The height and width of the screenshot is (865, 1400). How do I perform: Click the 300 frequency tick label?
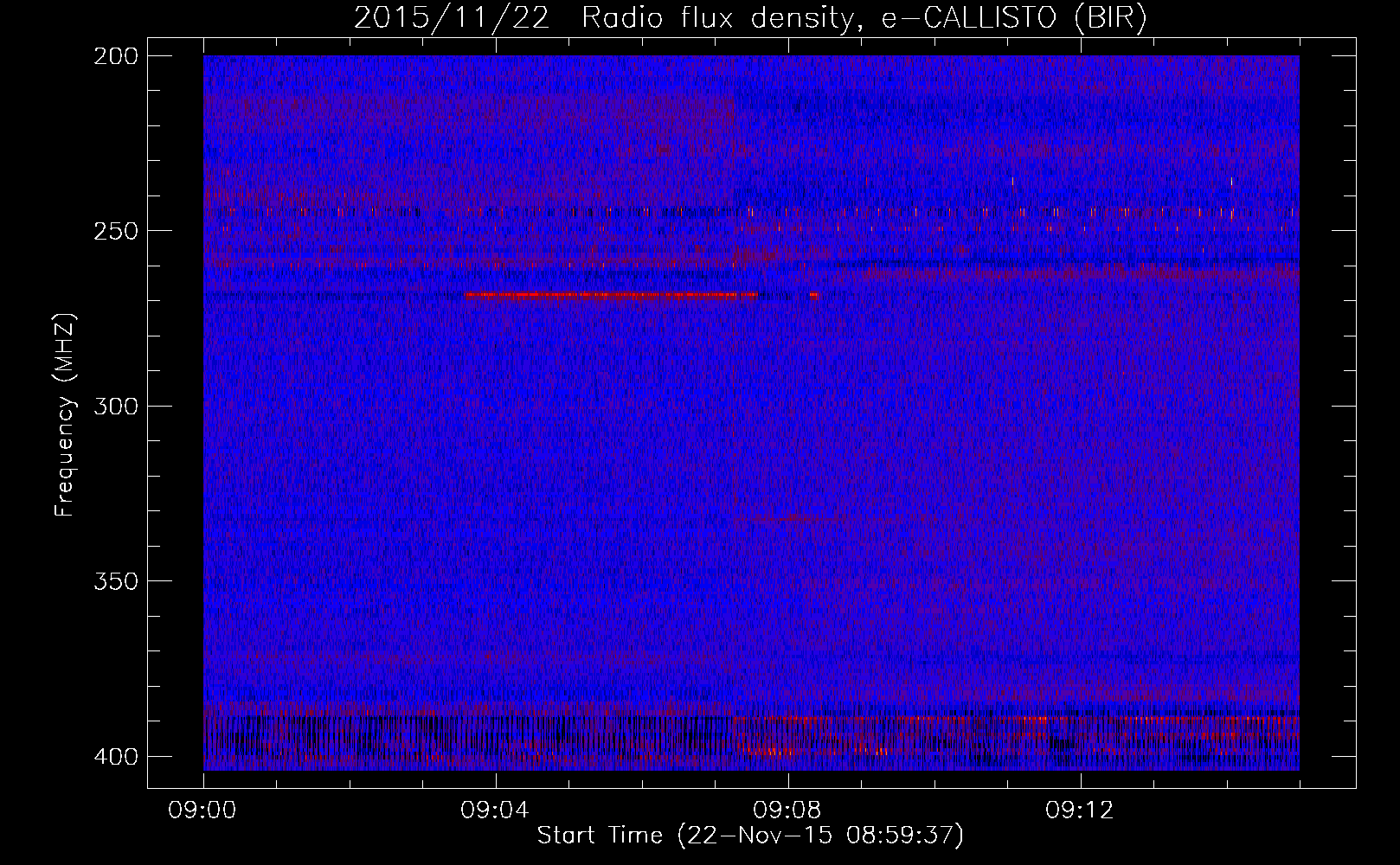[116, 406]
